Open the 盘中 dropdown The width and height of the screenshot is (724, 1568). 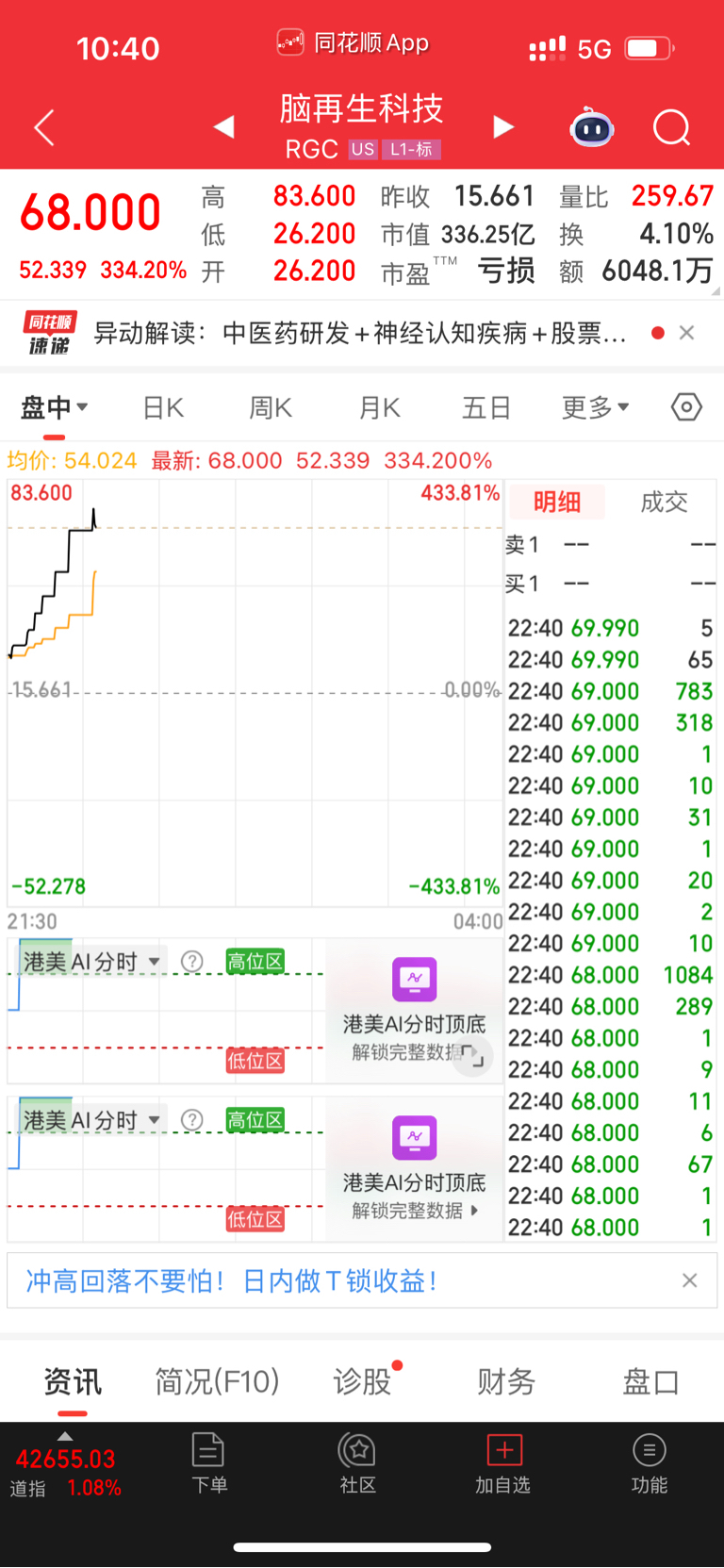pyautogui.click(x=55, y=407)
